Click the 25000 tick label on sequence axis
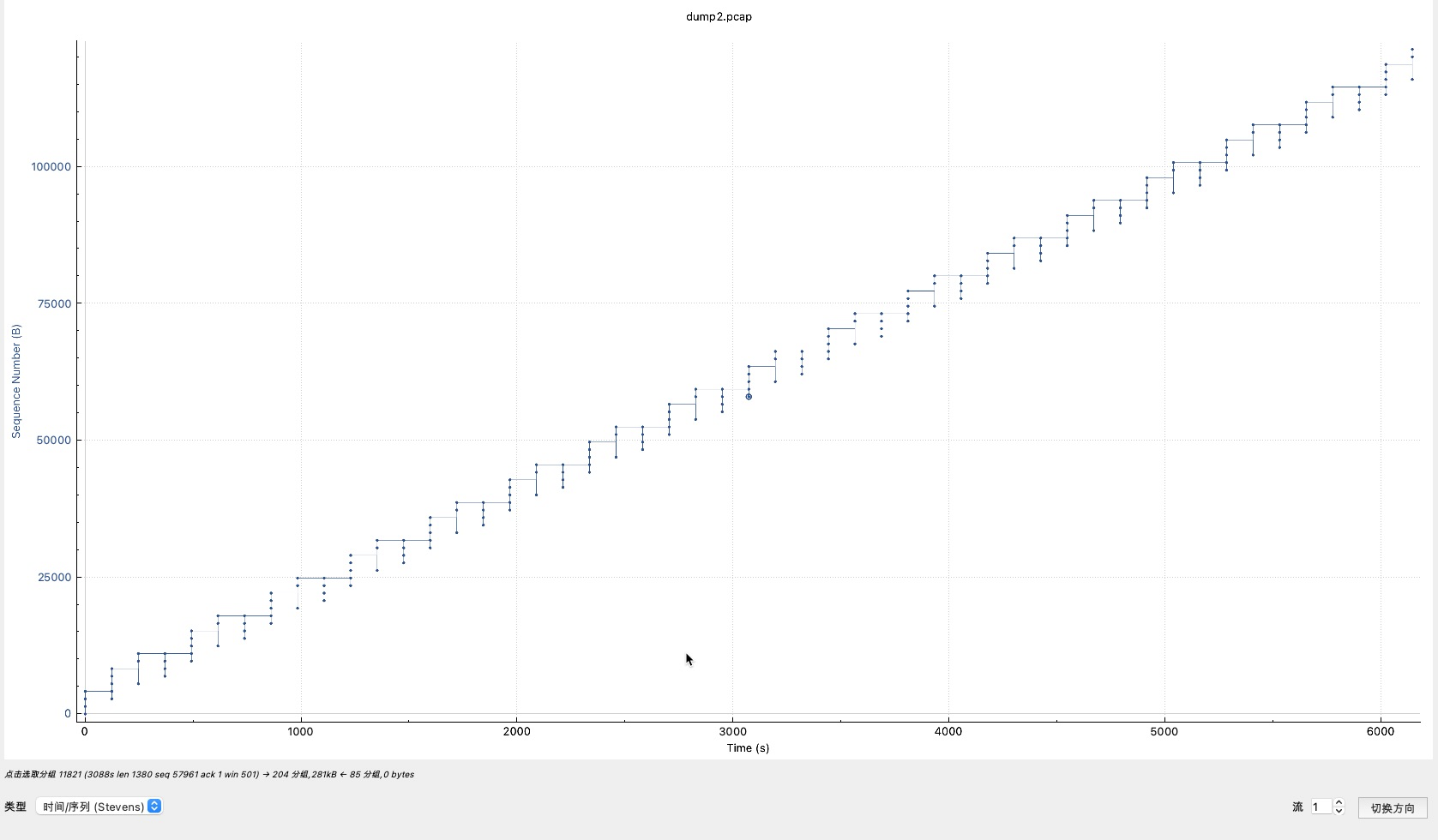This screenshot has height=840, width=1438. coord(54,577)
